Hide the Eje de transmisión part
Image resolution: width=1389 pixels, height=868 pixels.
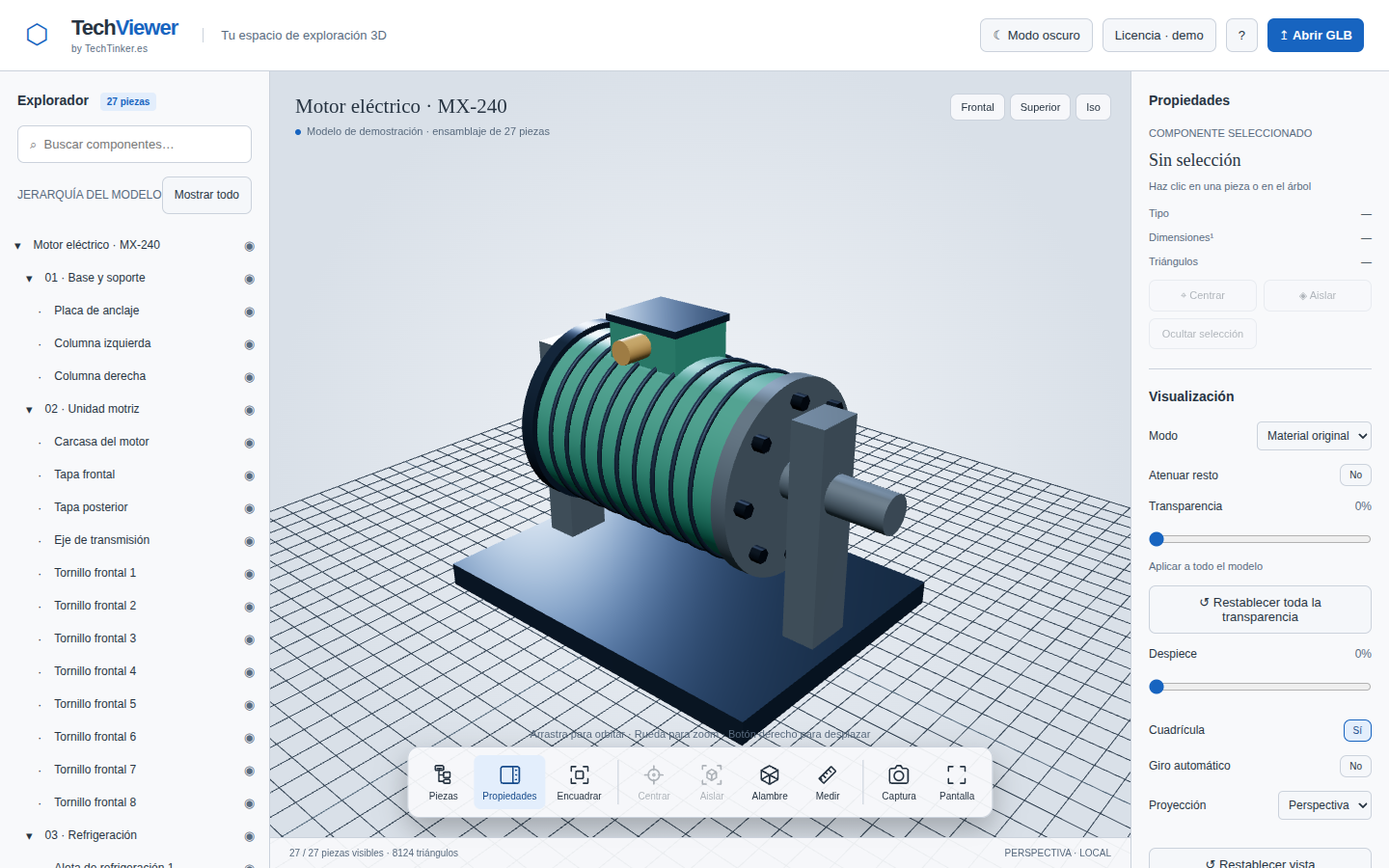(249, 541)
